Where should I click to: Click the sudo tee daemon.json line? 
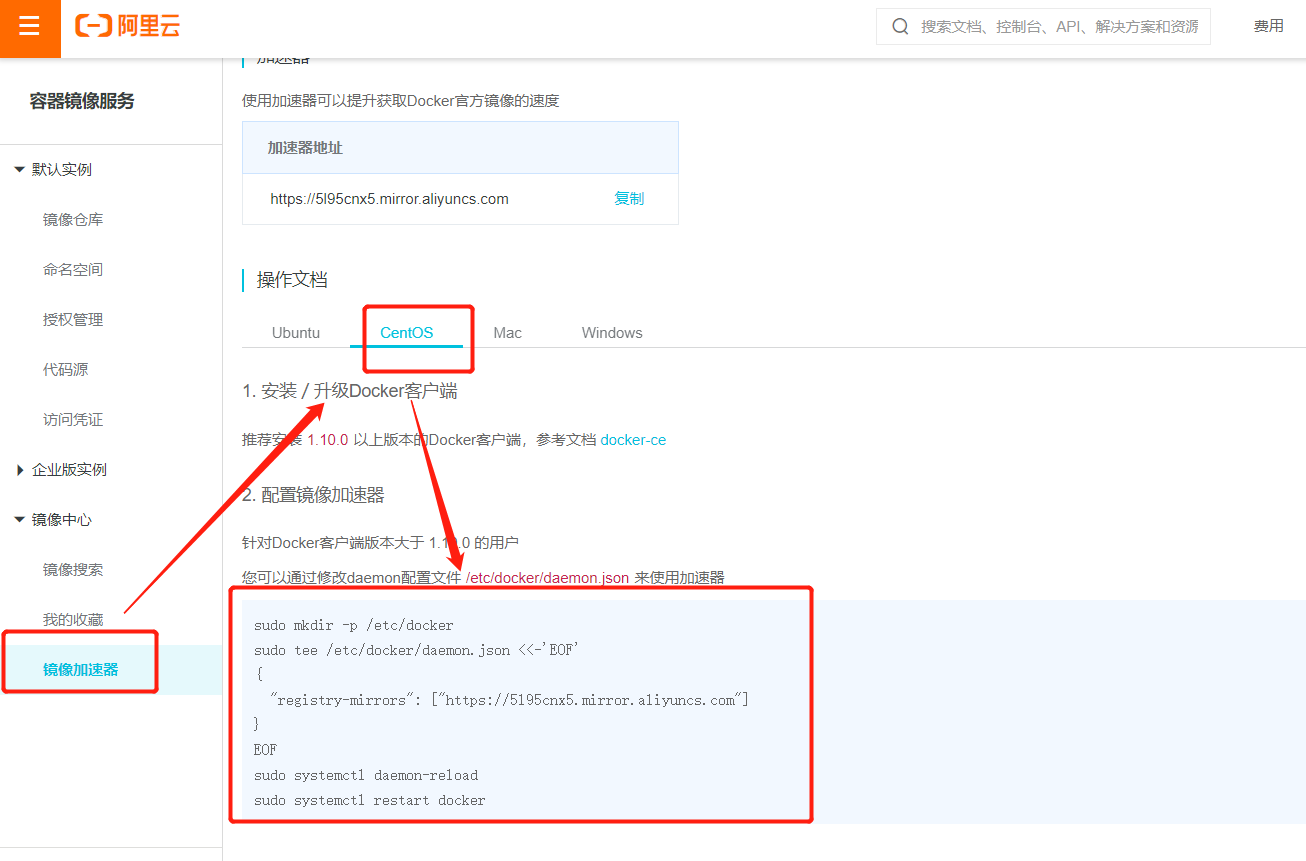point(417,651)
